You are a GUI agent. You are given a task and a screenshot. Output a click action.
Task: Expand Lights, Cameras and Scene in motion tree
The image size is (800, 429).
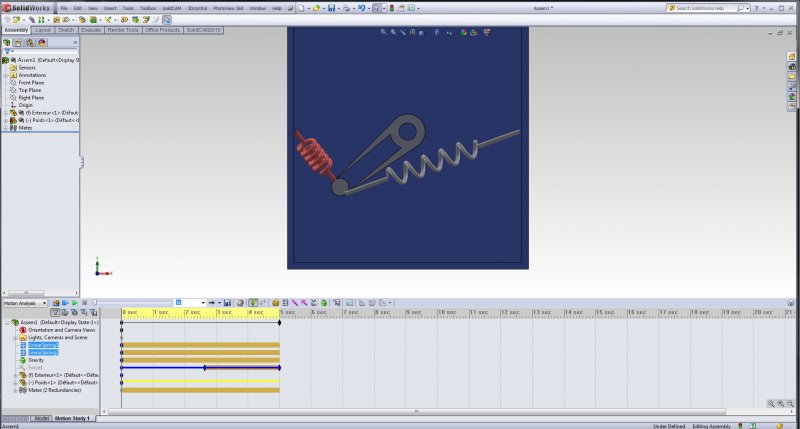click(x=15, y=338)
